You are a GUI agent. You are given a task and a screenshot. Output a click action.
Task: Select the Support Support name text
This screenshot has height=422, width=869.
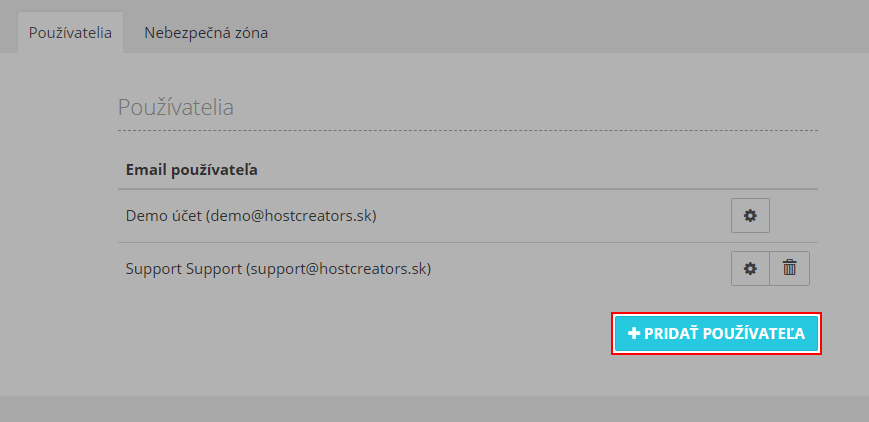[x=183, y=268]
